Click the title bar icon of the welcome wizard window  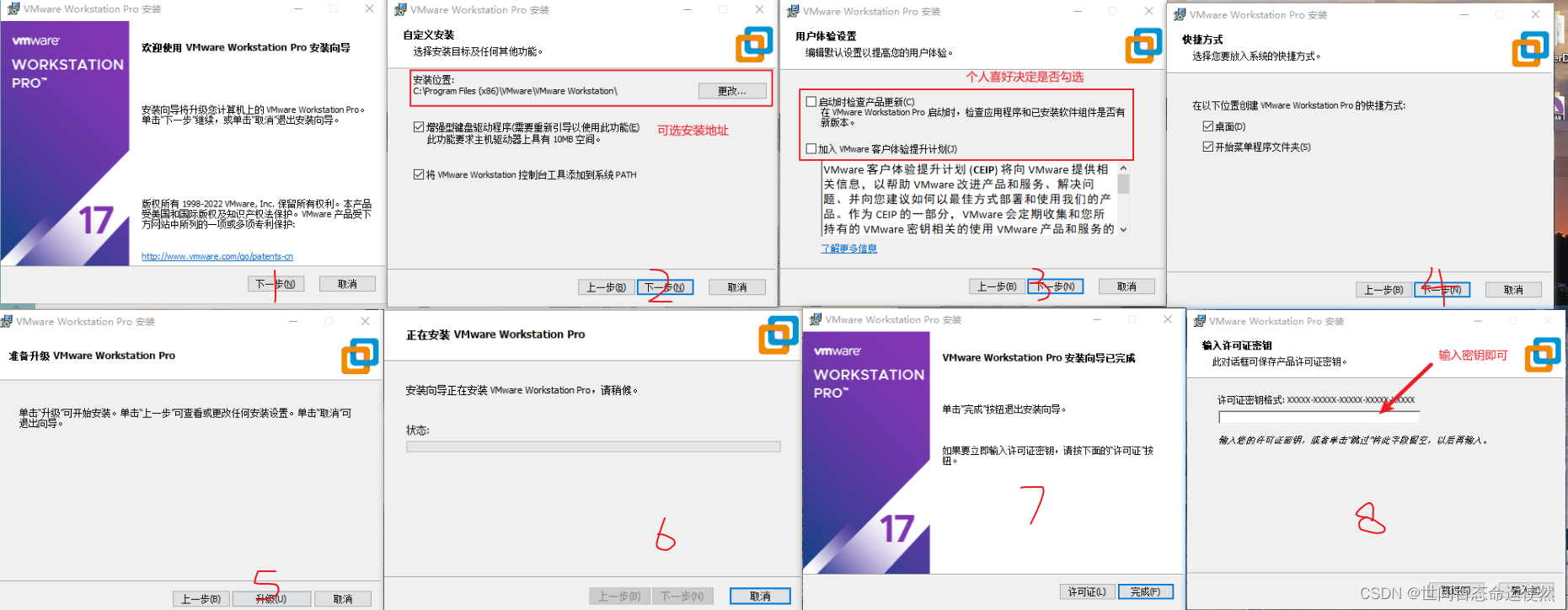(13, 8)
